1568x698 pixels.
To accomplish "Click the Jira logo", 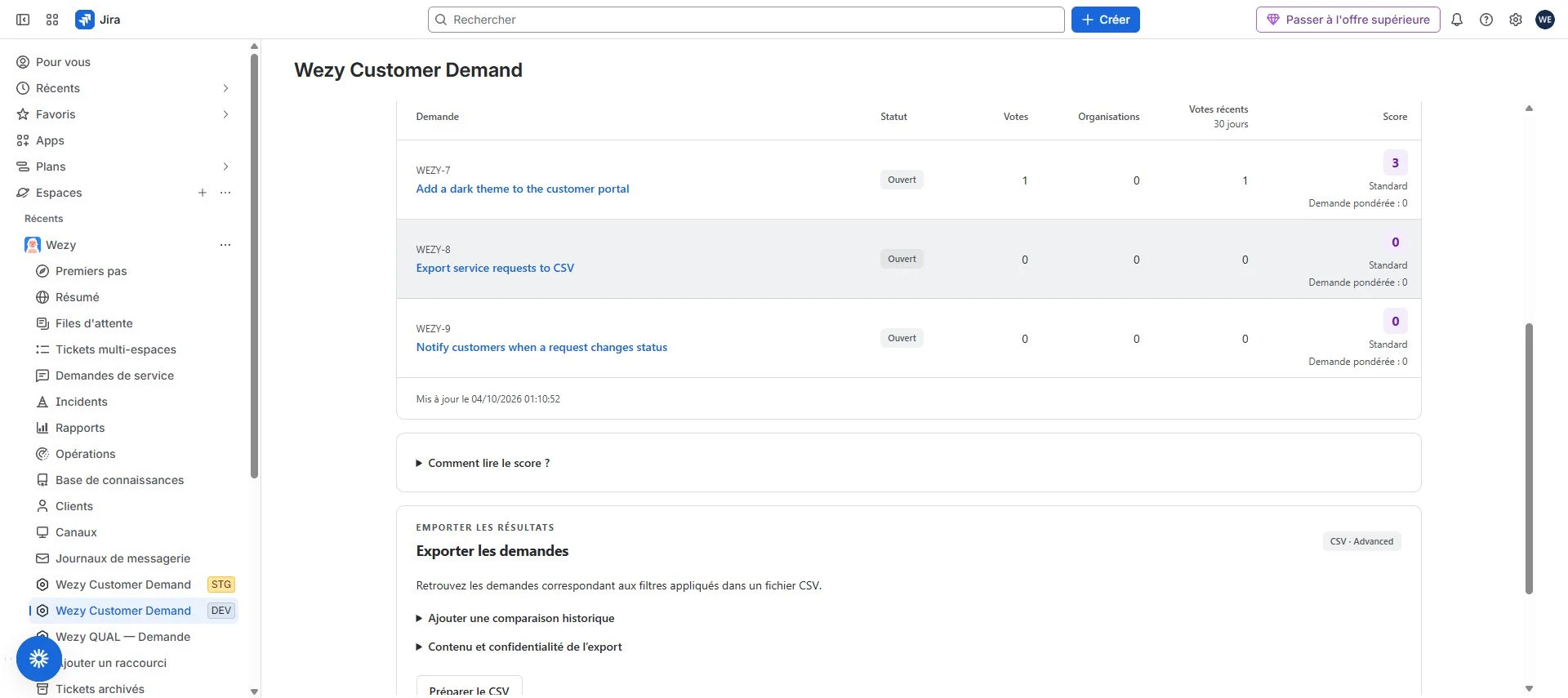I will (x=98, y=20).
